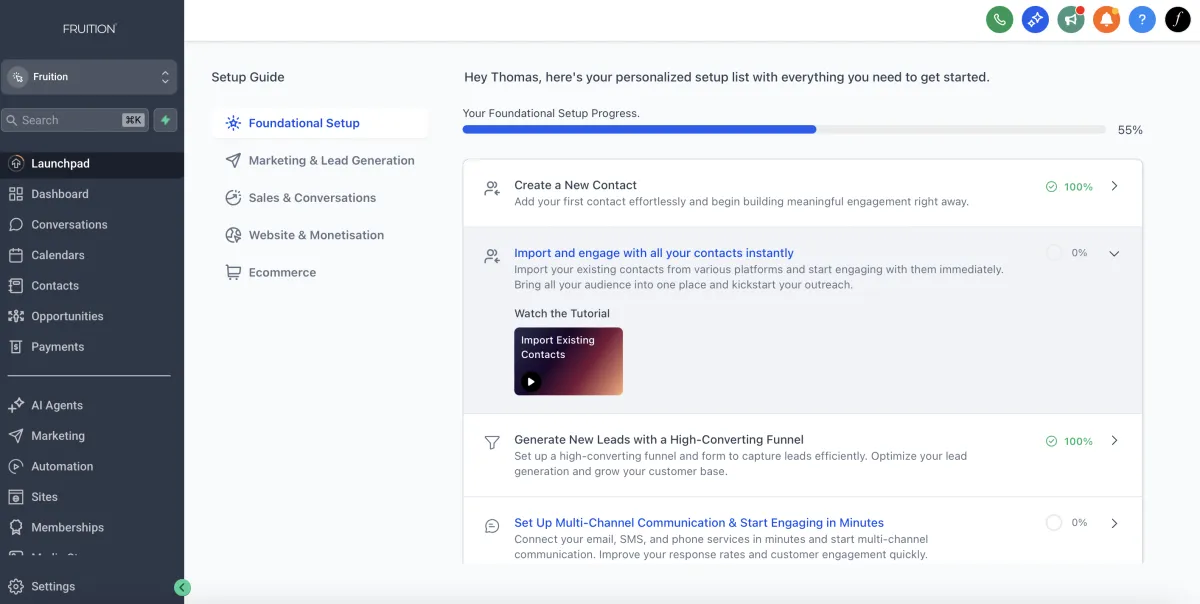
Task: Open the megaphone announcements icon
Action: pyautogui.click(x=1071, y=19)
